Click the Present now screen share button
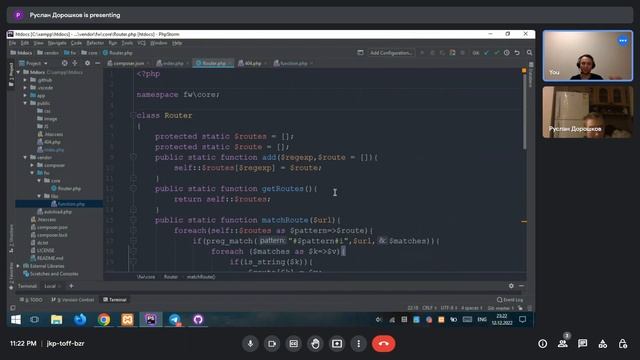The width and height of the screenshot is (640, 360). (x=337, y=344)
